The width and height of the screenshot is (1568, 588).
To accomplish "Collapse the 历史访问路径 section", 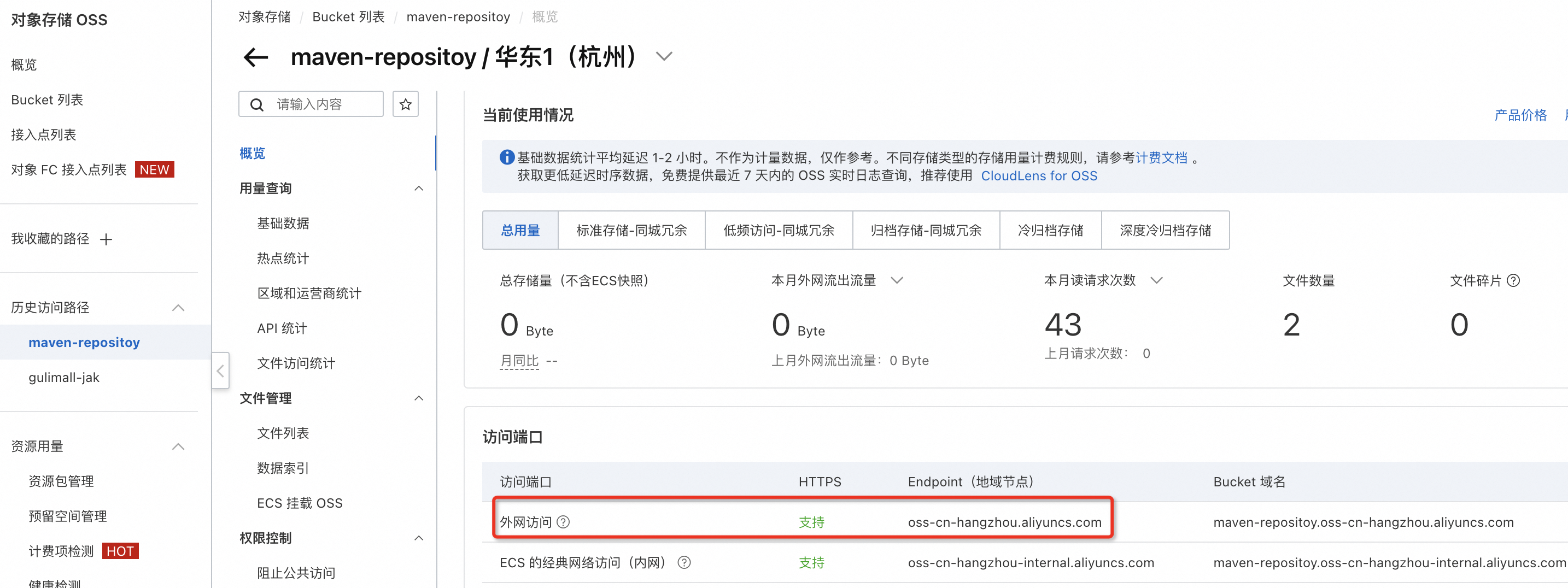I will (178, 308).
